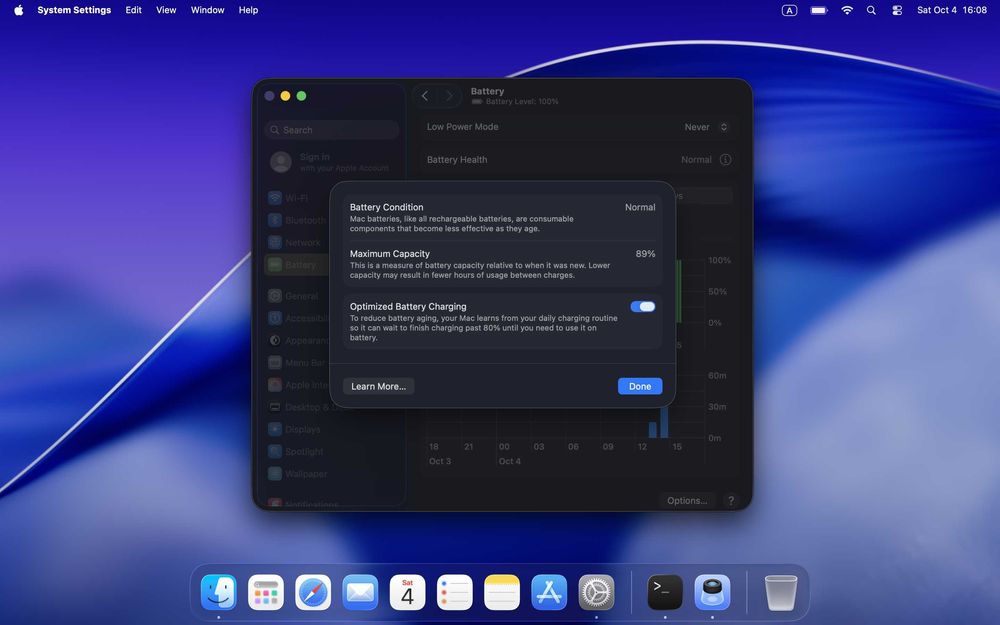Select General in settings sidebar
This screenshot has width=1000, height=625.
click(295, 296)
